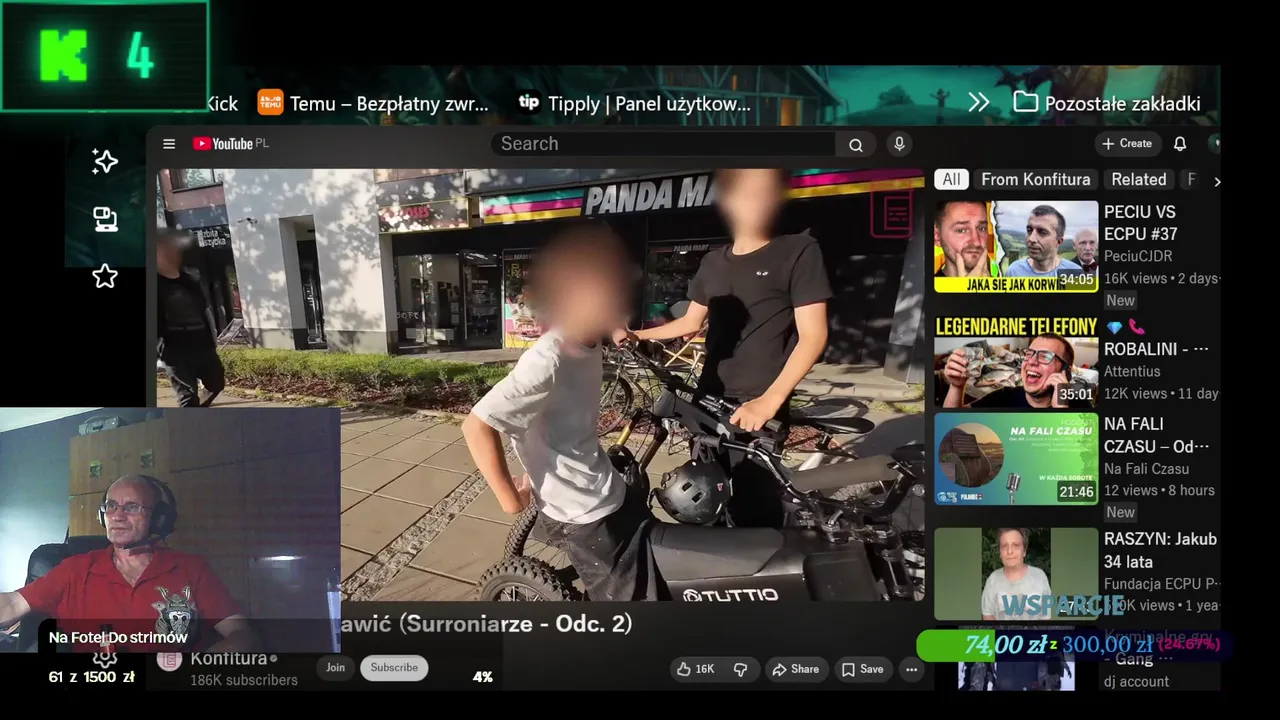1280x720 pixels.
Task: Open YouTube notifications bell
Action: click(1180, 144)
